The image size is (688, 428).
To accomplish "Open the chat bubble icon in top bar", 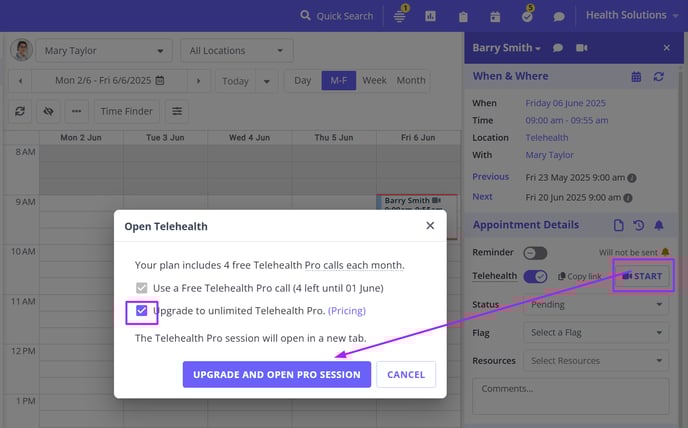I will coord(559,17).
